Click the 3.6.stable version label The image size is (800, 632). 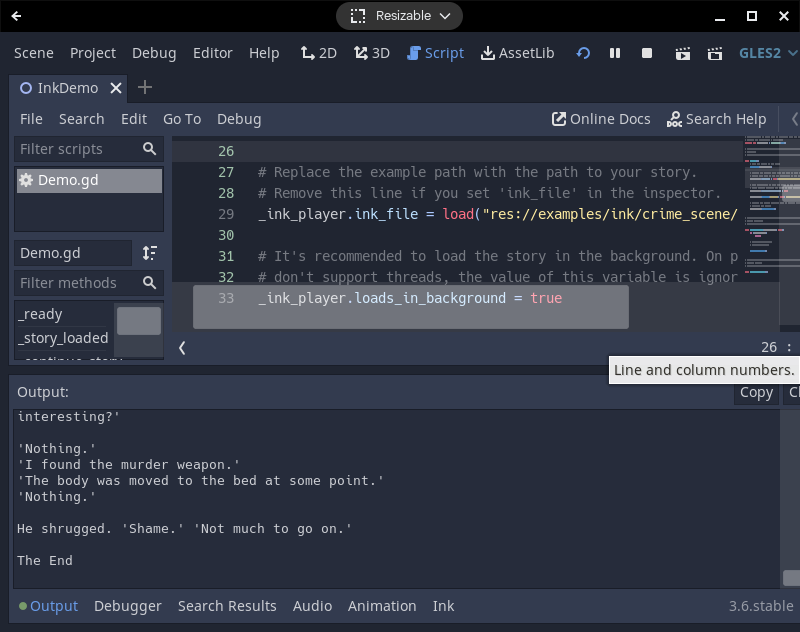(x=761, y=606)
